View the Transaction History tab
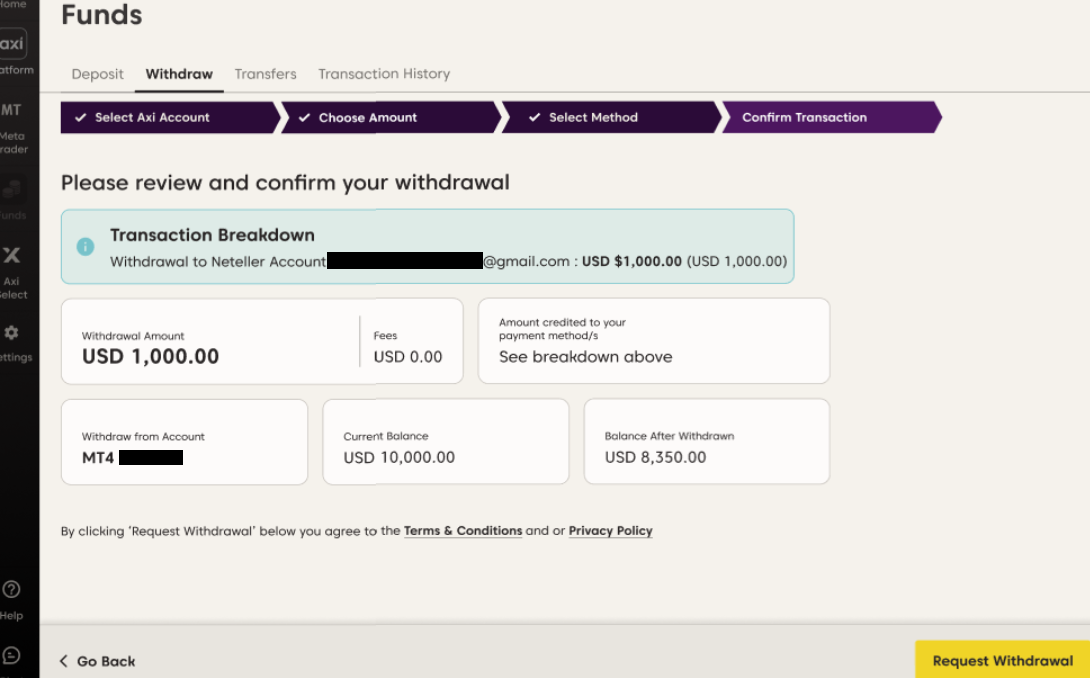This screenshot has width=1090, height=678. [384, 74]
